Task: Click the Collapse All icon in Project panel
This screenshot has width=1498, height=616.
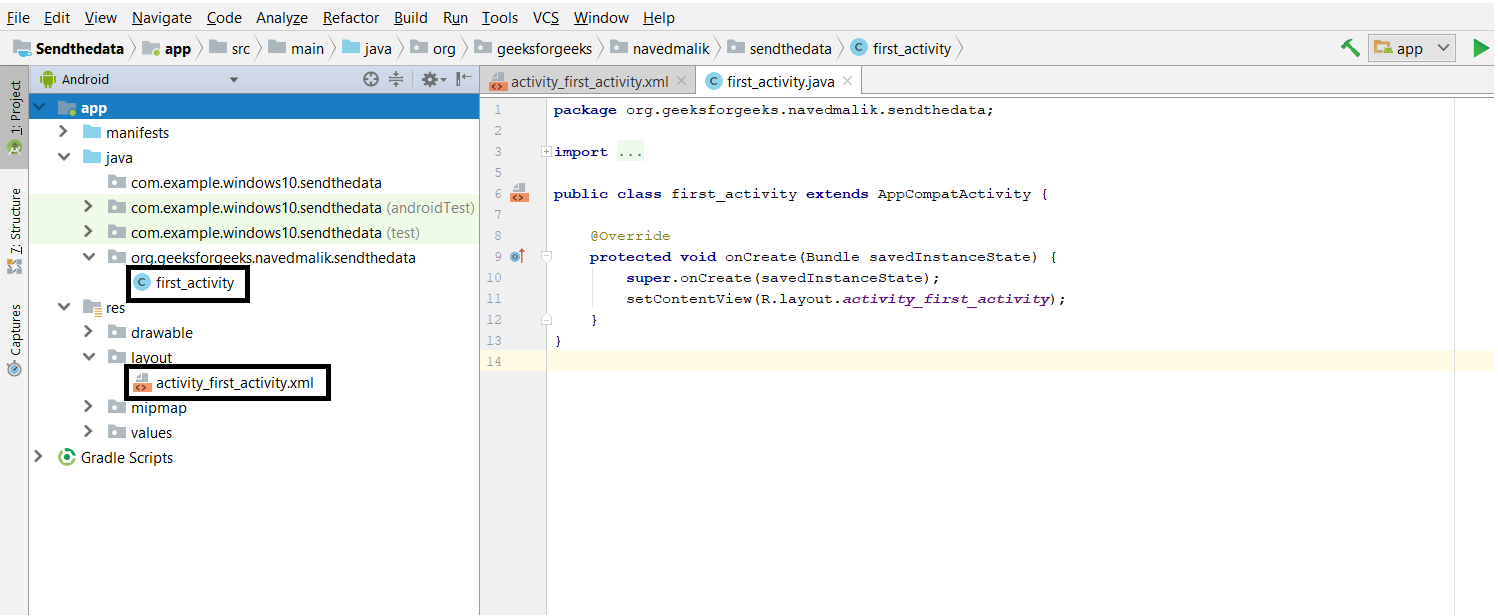Action: pyautogui.click(x=396, y=79)
